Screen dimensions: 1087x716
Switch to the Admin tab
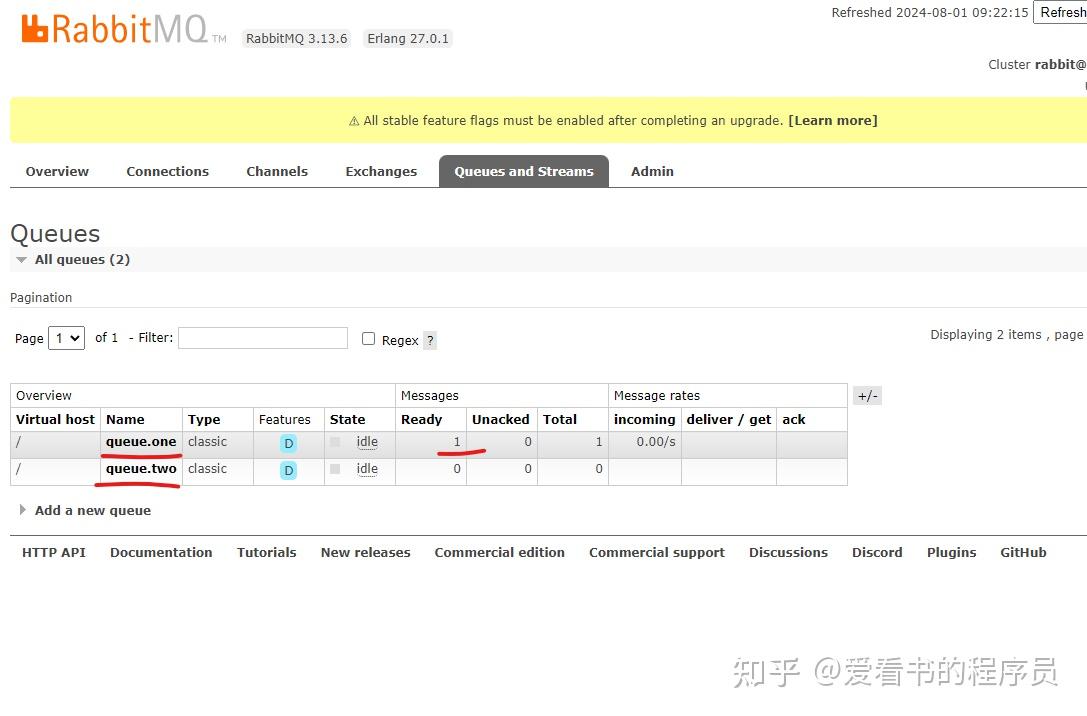click(652, 171)
